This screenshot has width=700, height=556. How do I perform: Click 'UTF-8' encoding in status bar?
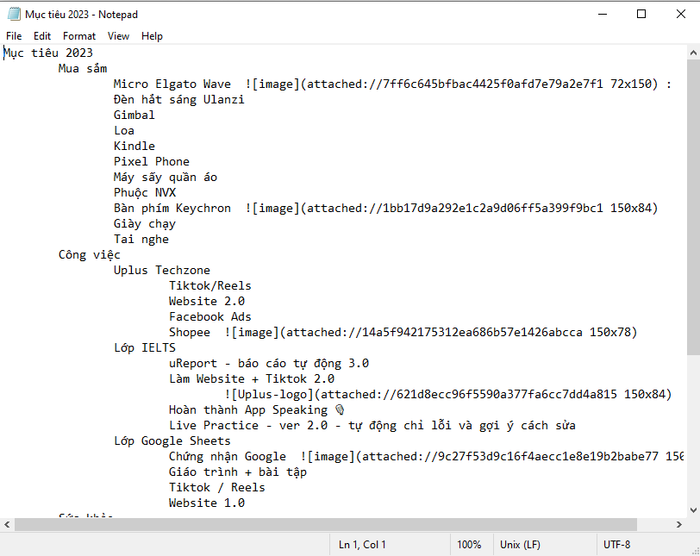pyautogui.click(x=617, y=545)
